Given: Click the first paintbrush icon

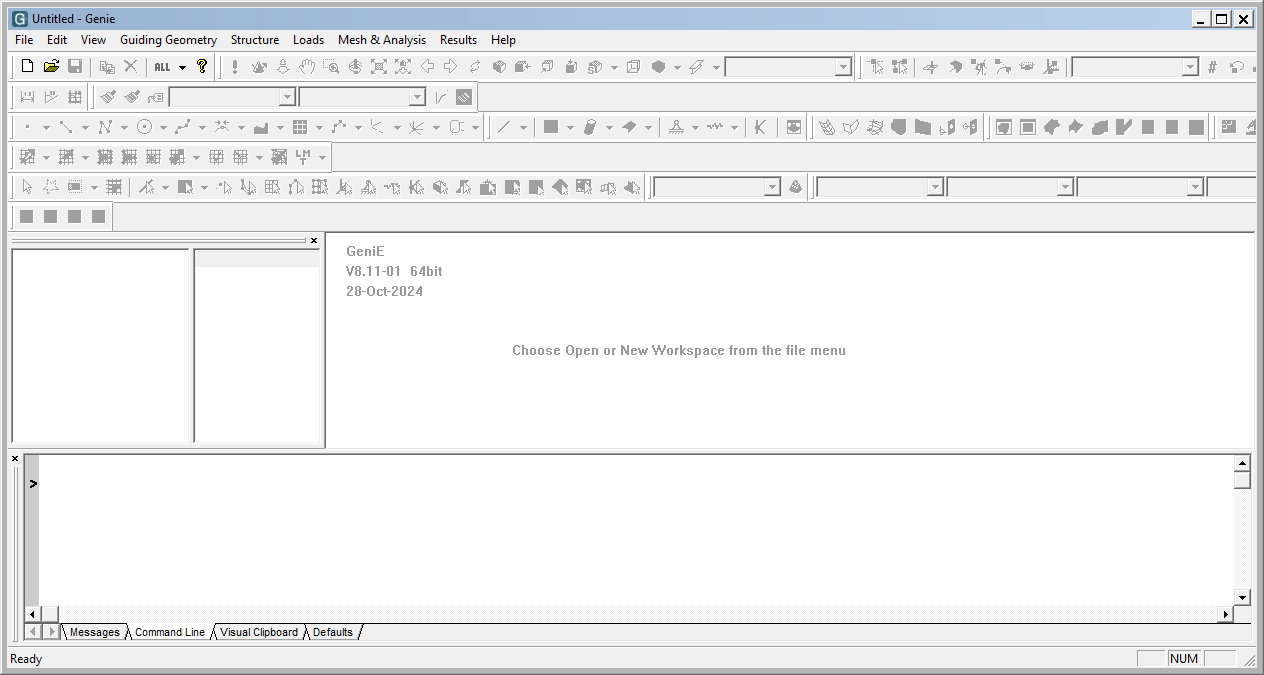Looking at the screenshot, I should pos(108,97).
